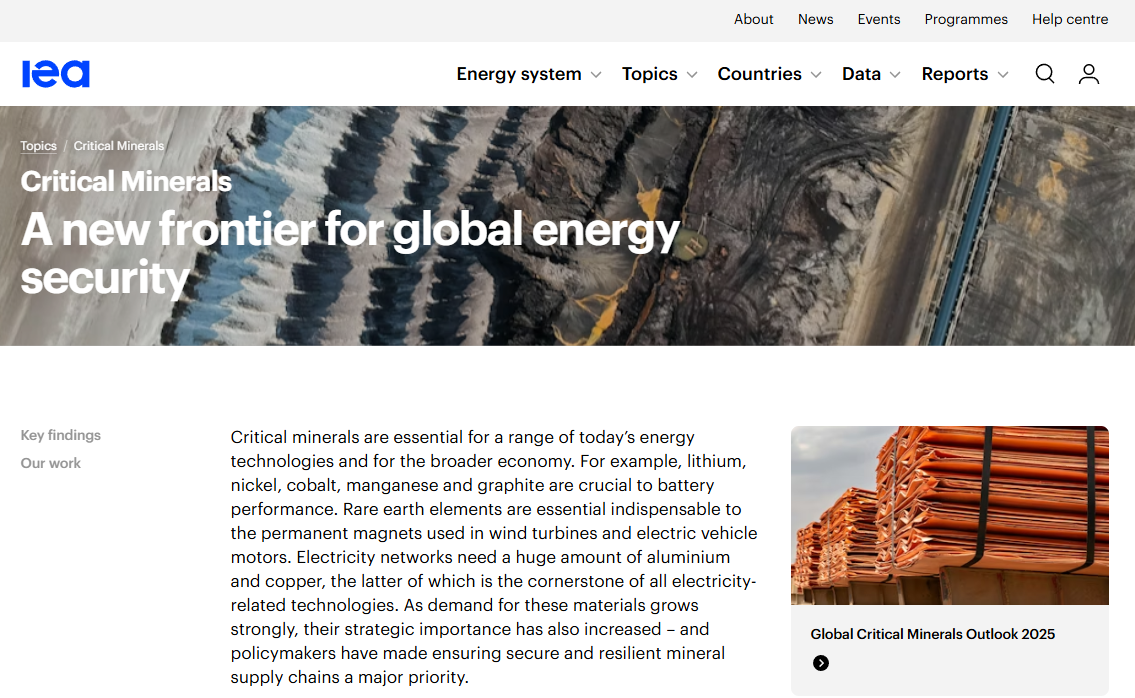
Task: Expand the Reports navigation dropdown
Action: (x=965, y=74)
